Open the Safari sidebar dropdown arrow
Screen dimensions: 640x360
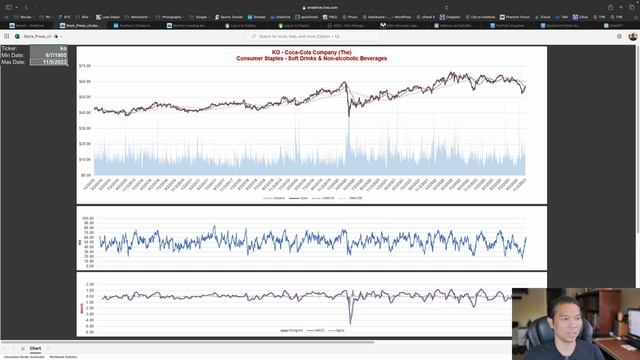(x=16, y=7)
